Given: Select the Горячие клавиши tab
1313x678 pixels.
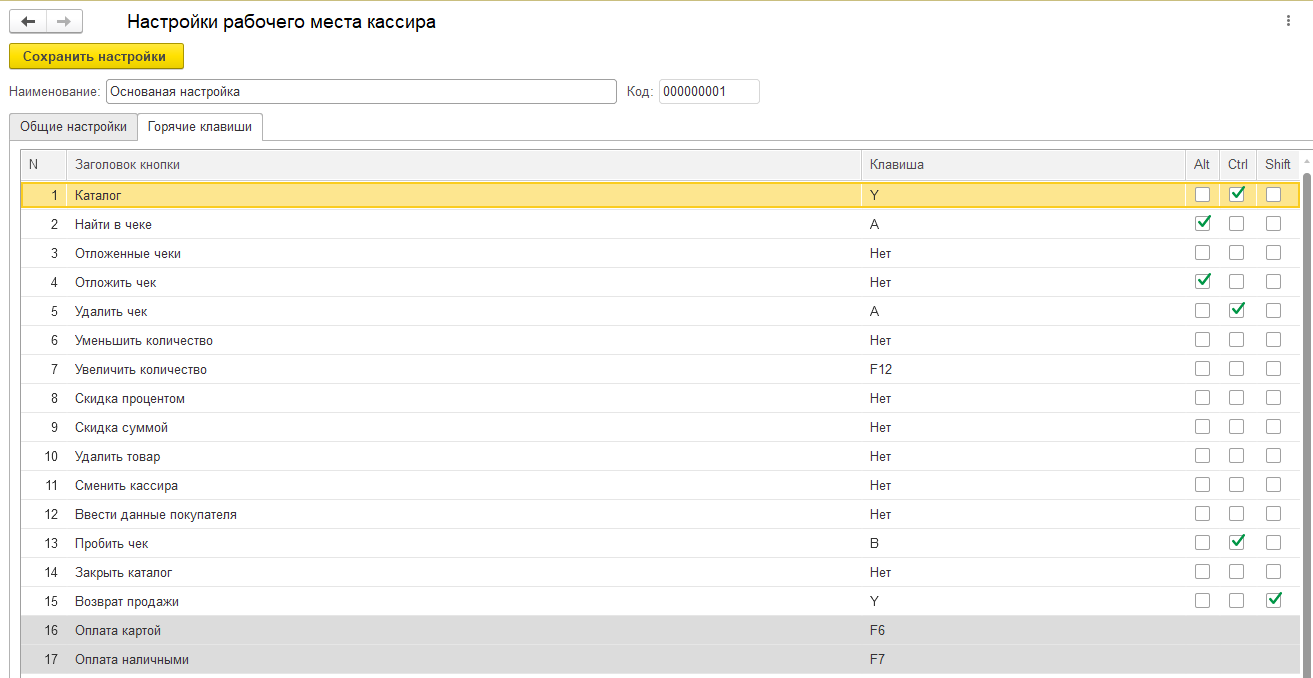Looking at the screenshot, I should point(200,127).
